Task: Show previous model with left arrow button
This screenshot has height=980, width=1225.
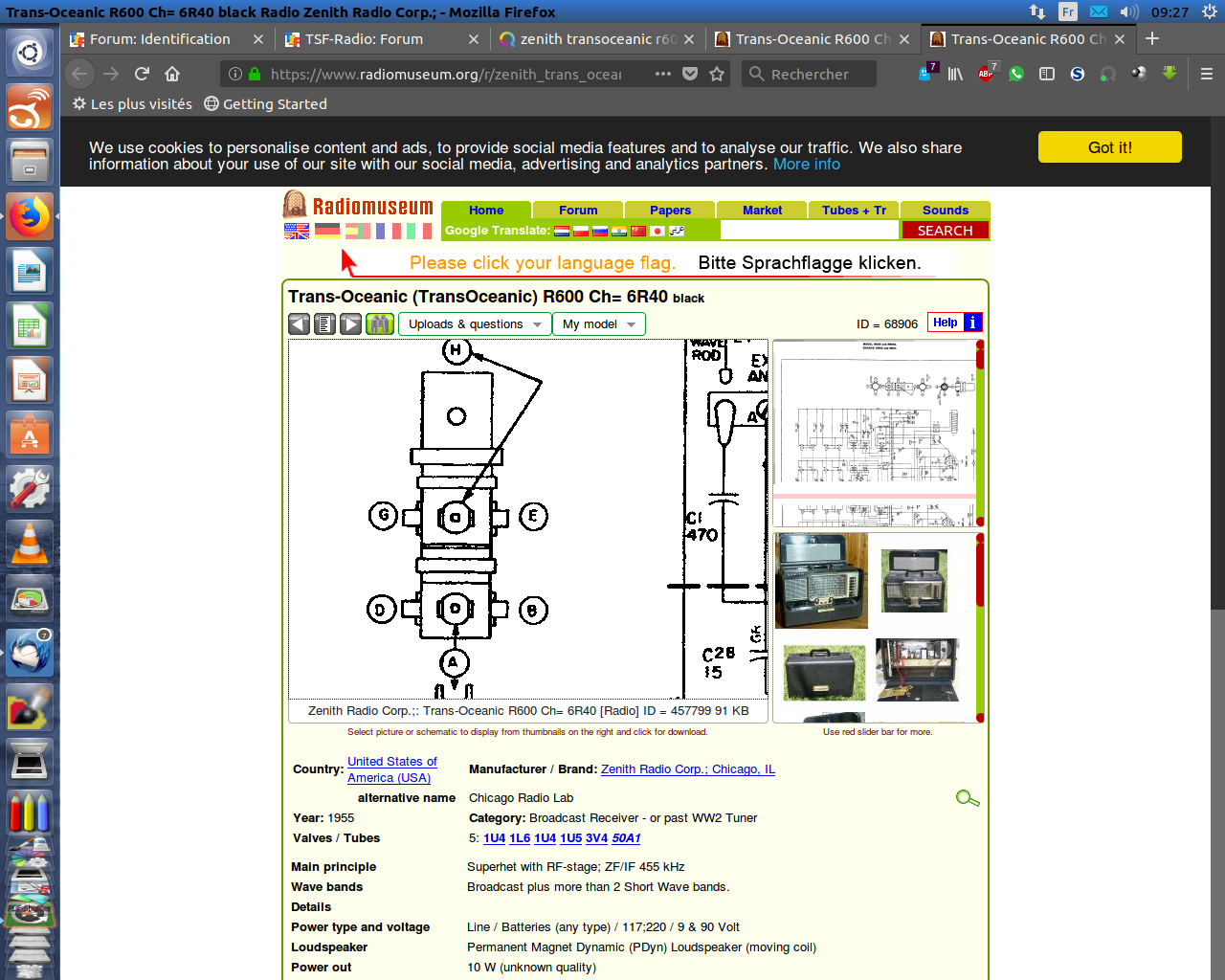Action: 300,324
